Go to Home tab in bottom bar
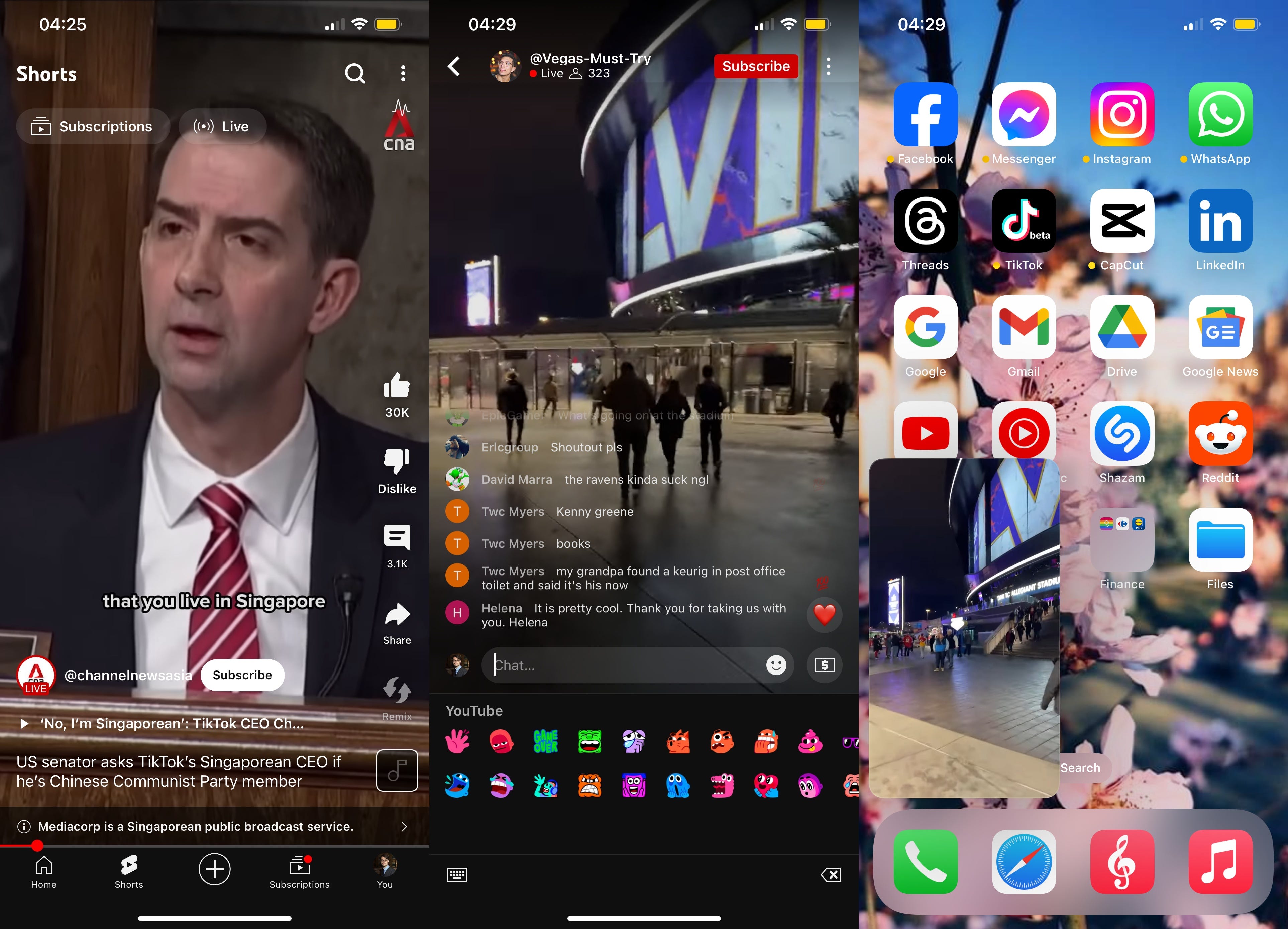The height and width of the screenshot is (929, 1288). [44, 871]
